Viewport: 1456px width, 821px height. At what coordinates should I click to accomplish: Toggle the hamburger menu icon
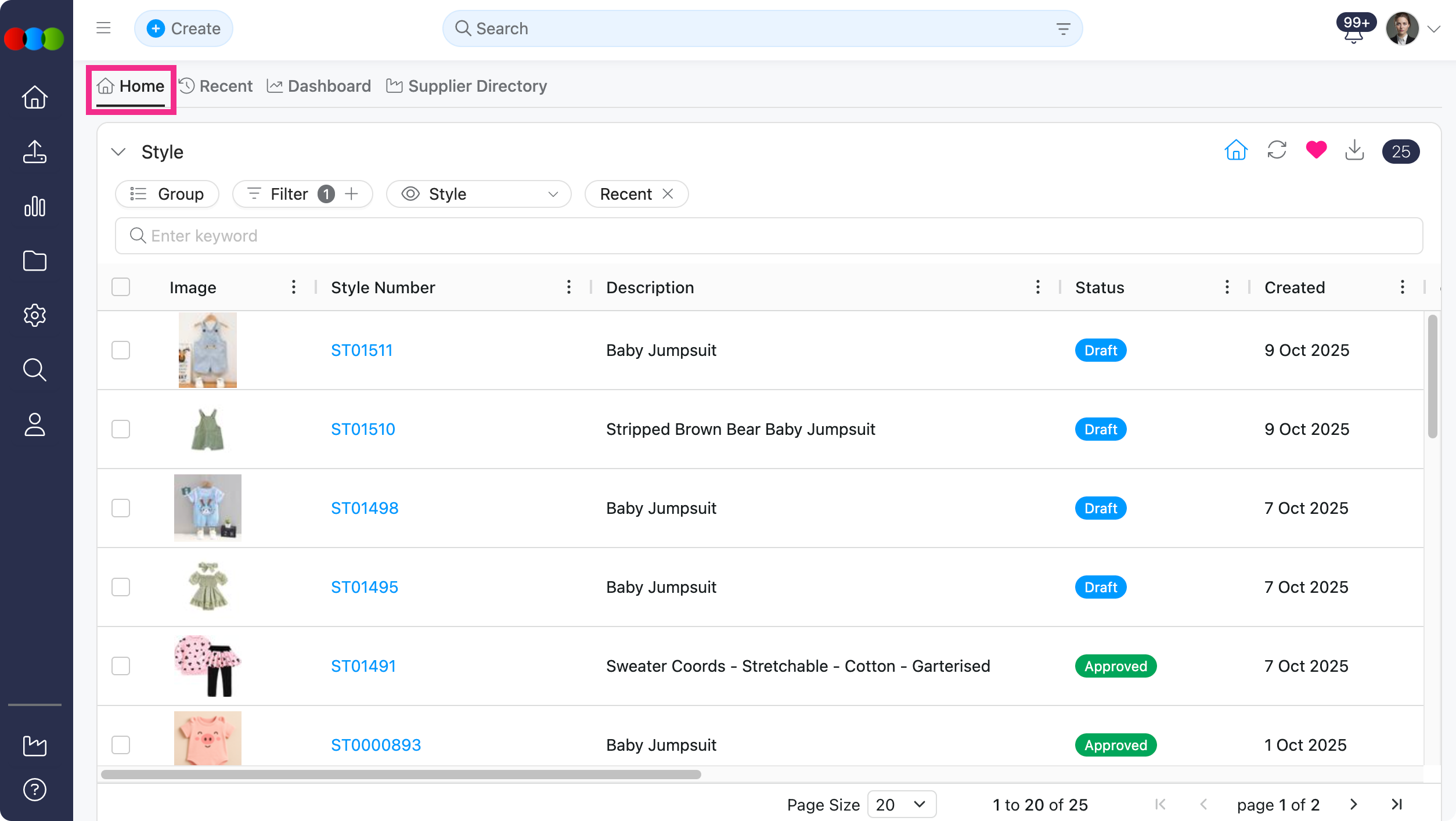pos(103,28)
